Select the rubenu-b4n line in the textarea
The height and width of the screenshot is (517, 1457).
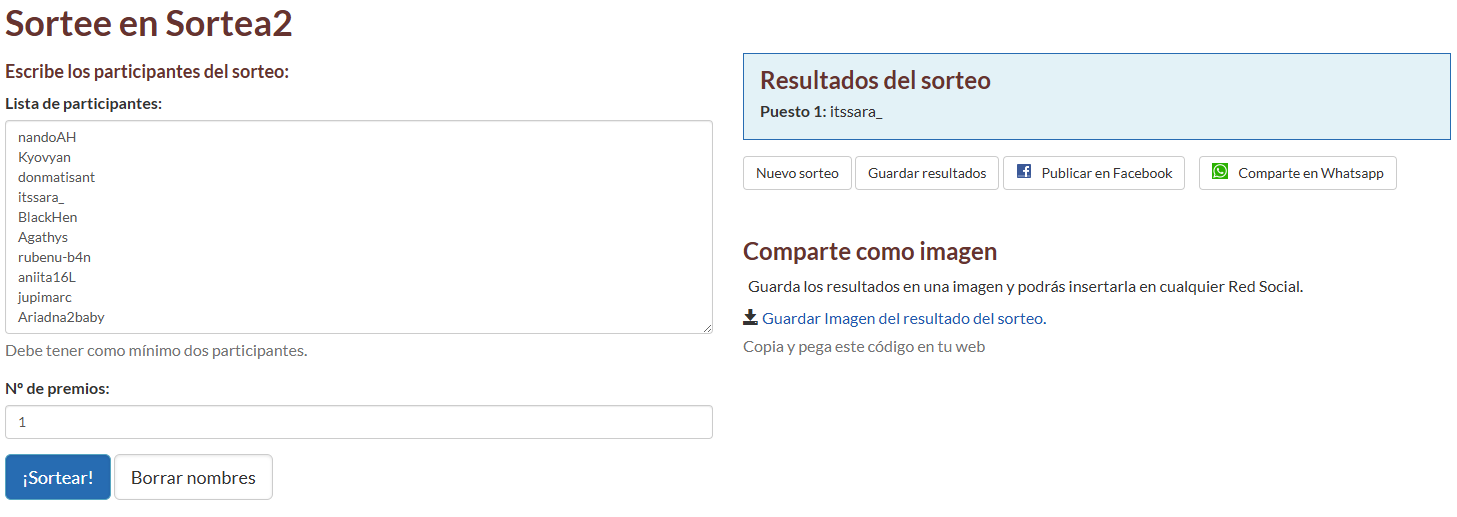point(54,257)
